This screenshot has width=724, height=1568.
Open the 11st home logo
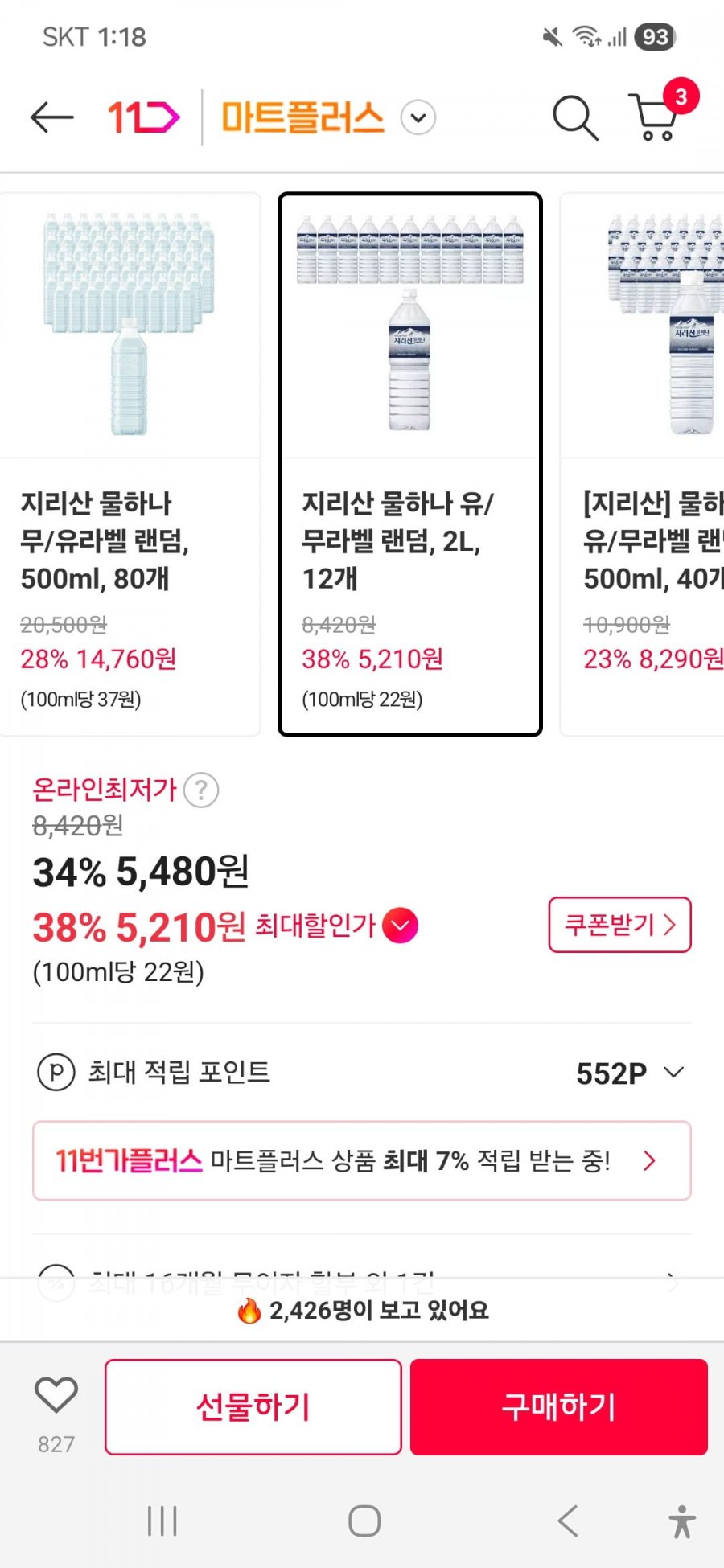click(143, 117)
